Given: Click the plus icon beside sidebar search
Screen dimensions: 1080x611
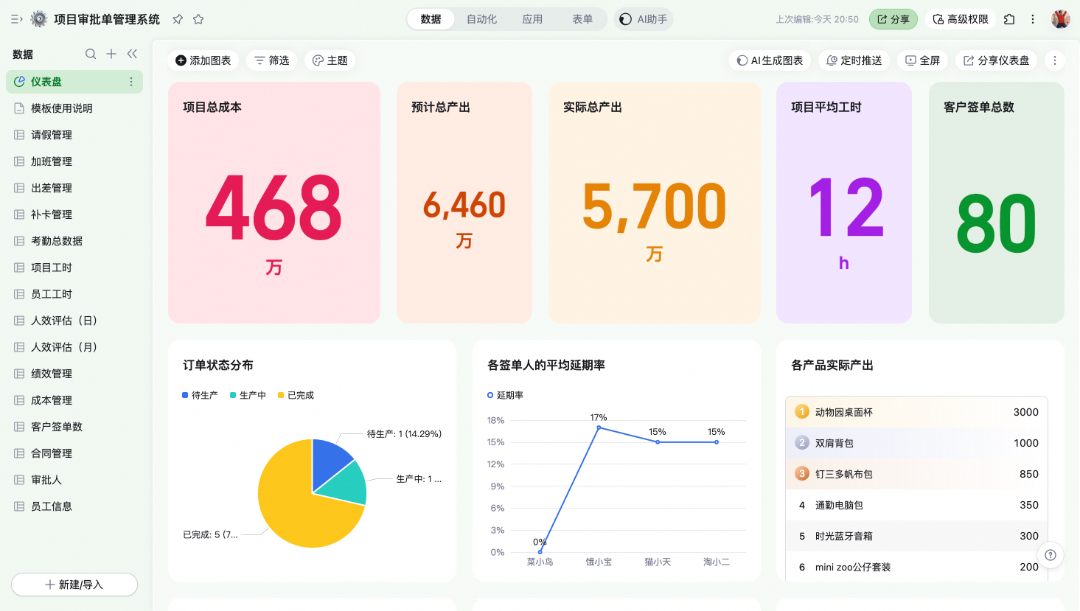Looking at the screenshot, I should [111, 54].
